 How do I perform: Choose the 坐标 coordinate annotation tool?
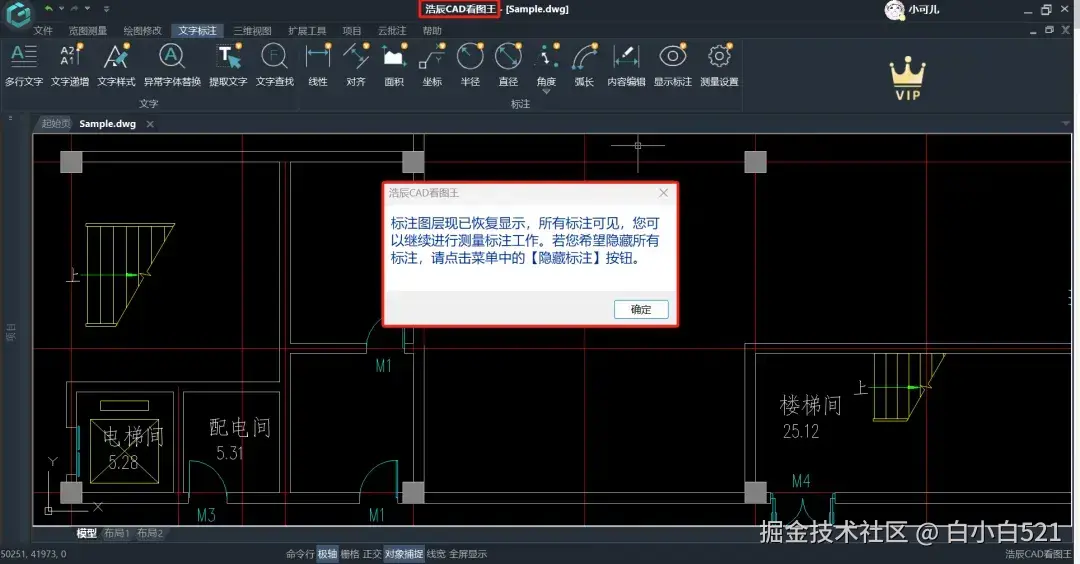click(432, 65)
